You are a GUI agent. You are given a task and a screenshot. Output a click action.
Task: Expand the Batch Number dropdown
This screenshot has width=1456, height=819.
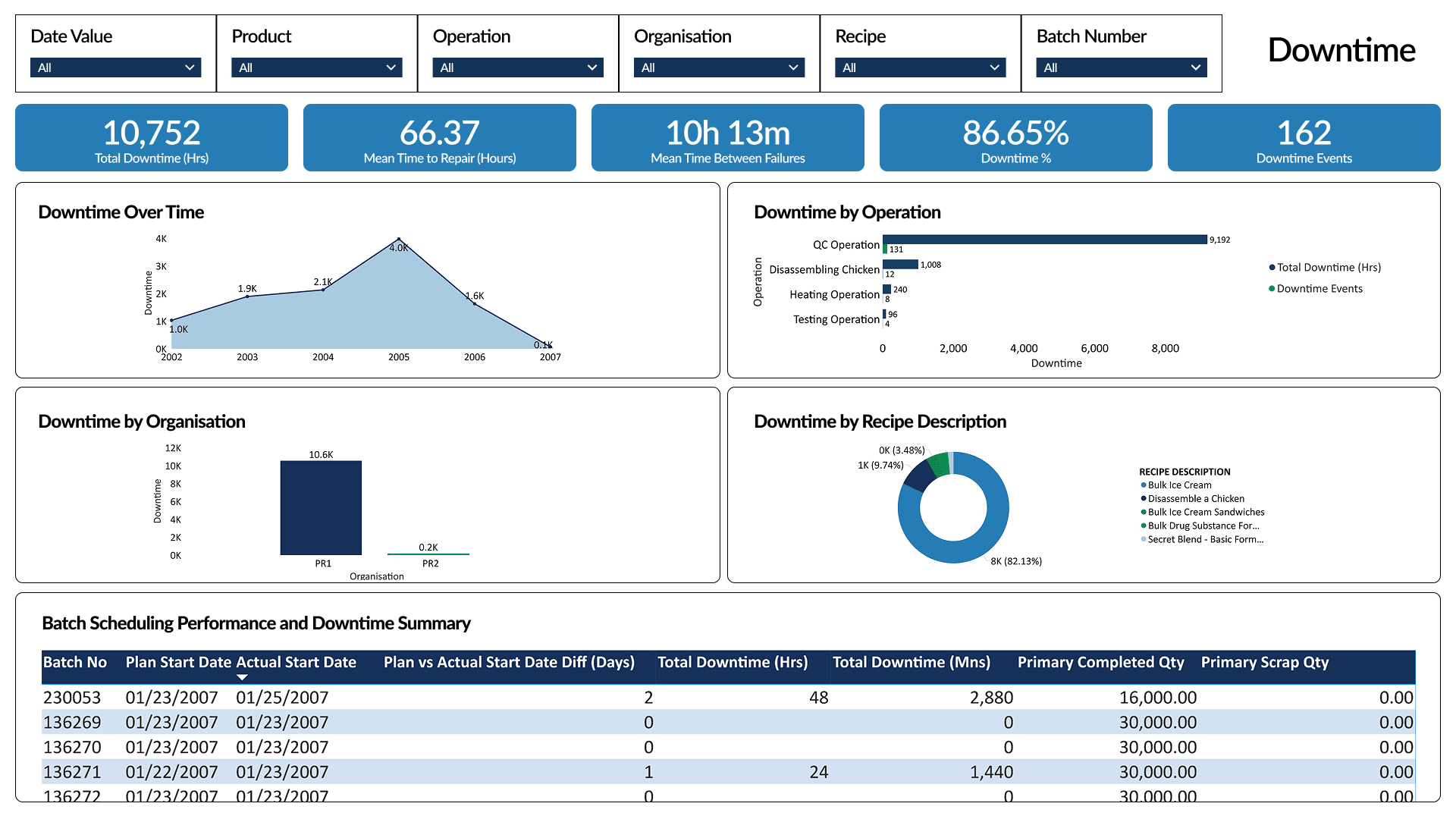(x=1121, y=67)
